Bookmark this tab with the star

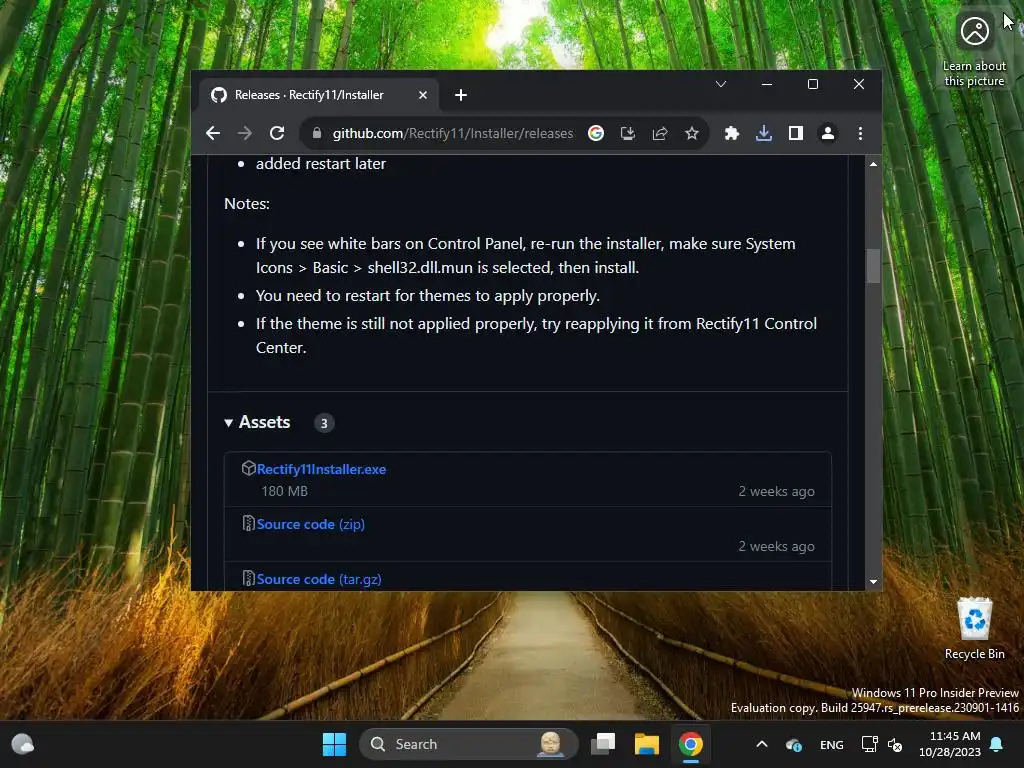[692, 133]
